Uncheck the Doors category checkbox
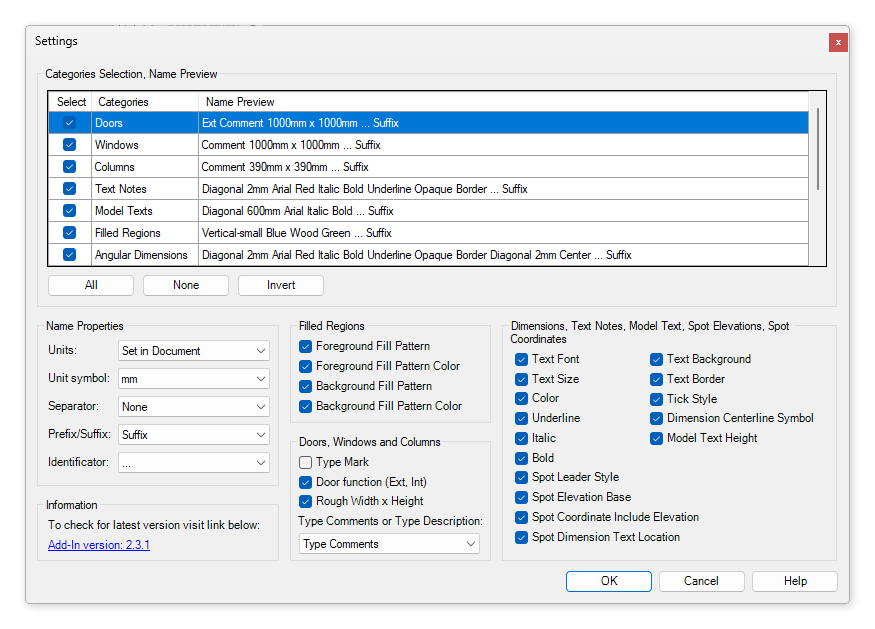This screenshot has width=875, height=629. point(69,123)
